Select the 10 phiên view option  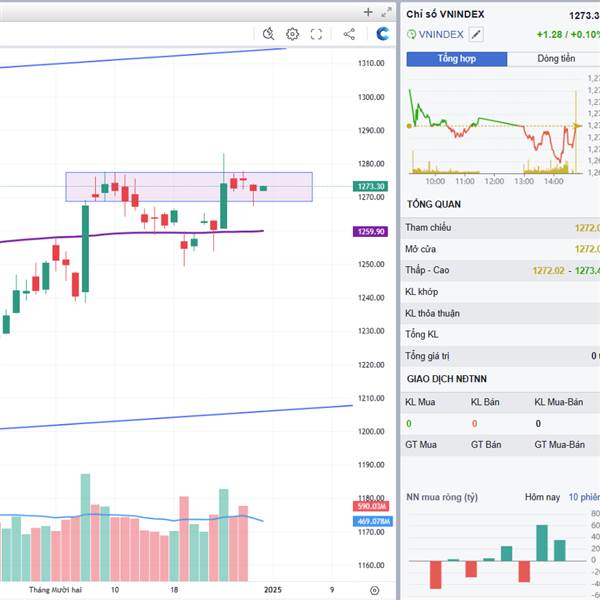[584, 497]
